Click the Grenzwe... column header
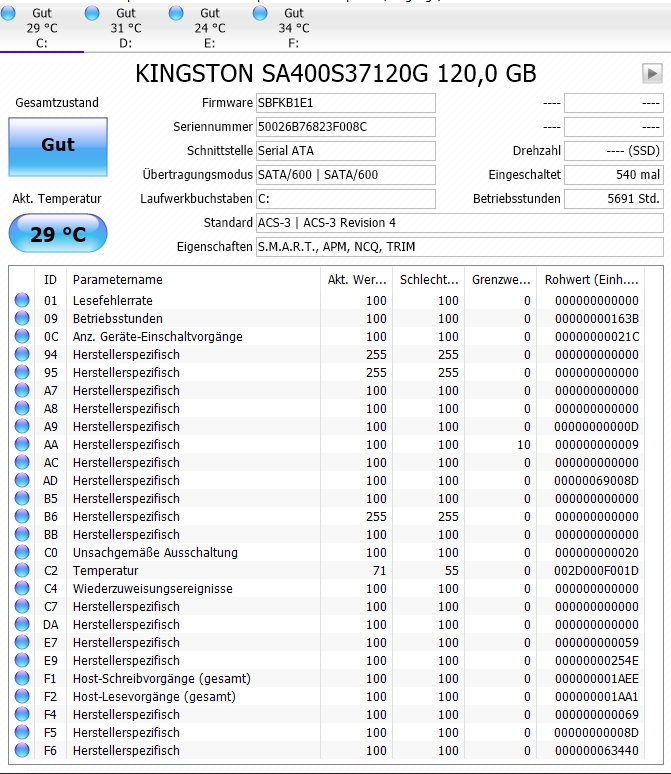Image resolution: width=671 pixels, height=774 pixels. tap(501, 280)
